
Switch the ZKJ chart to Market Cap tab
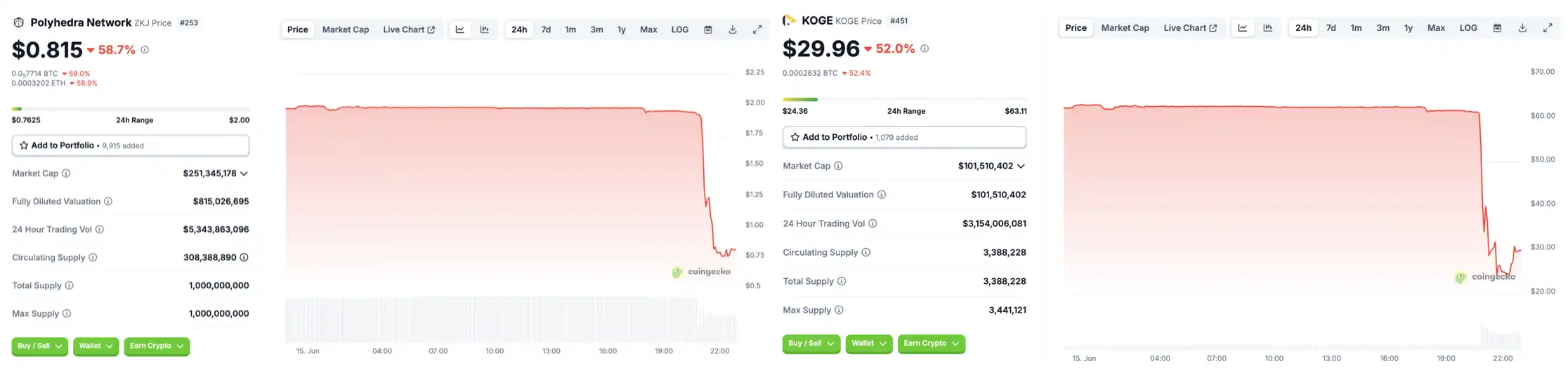pyautogui.click(x=345, y=30)
